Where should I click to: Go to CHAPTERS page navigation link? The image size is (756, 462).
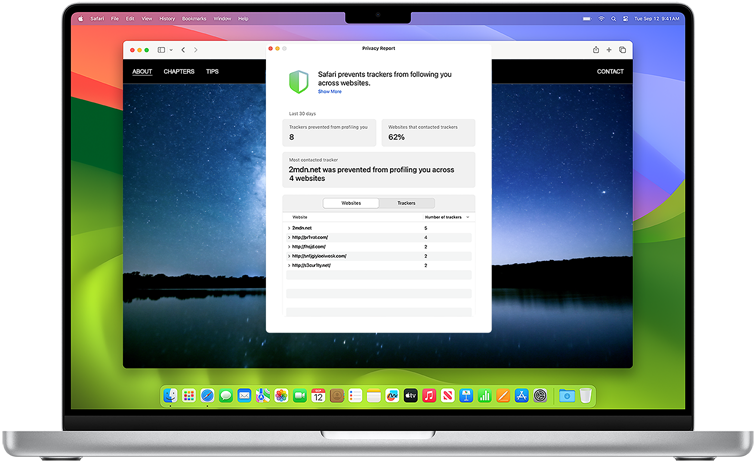tap(179, 72)
